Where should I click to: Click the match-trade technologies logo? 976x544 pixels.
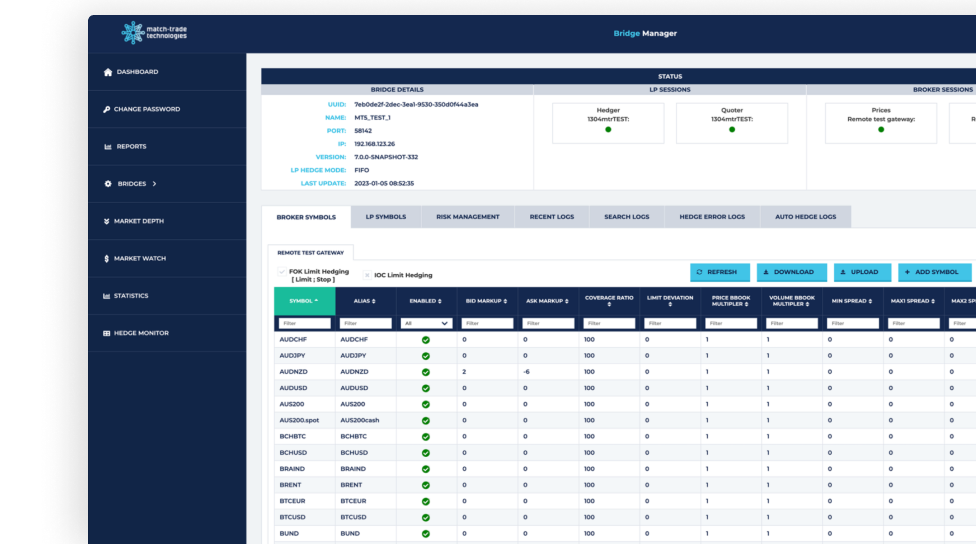[x=154, y=32]
